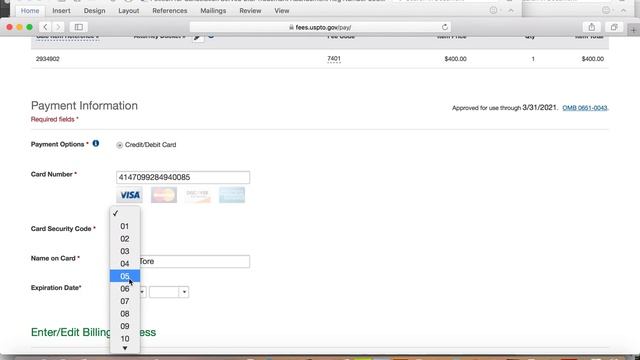Open the expiration year dropdown
This screenshot has width=640, height=360.
pyautogui.click(x=169, y=292)
